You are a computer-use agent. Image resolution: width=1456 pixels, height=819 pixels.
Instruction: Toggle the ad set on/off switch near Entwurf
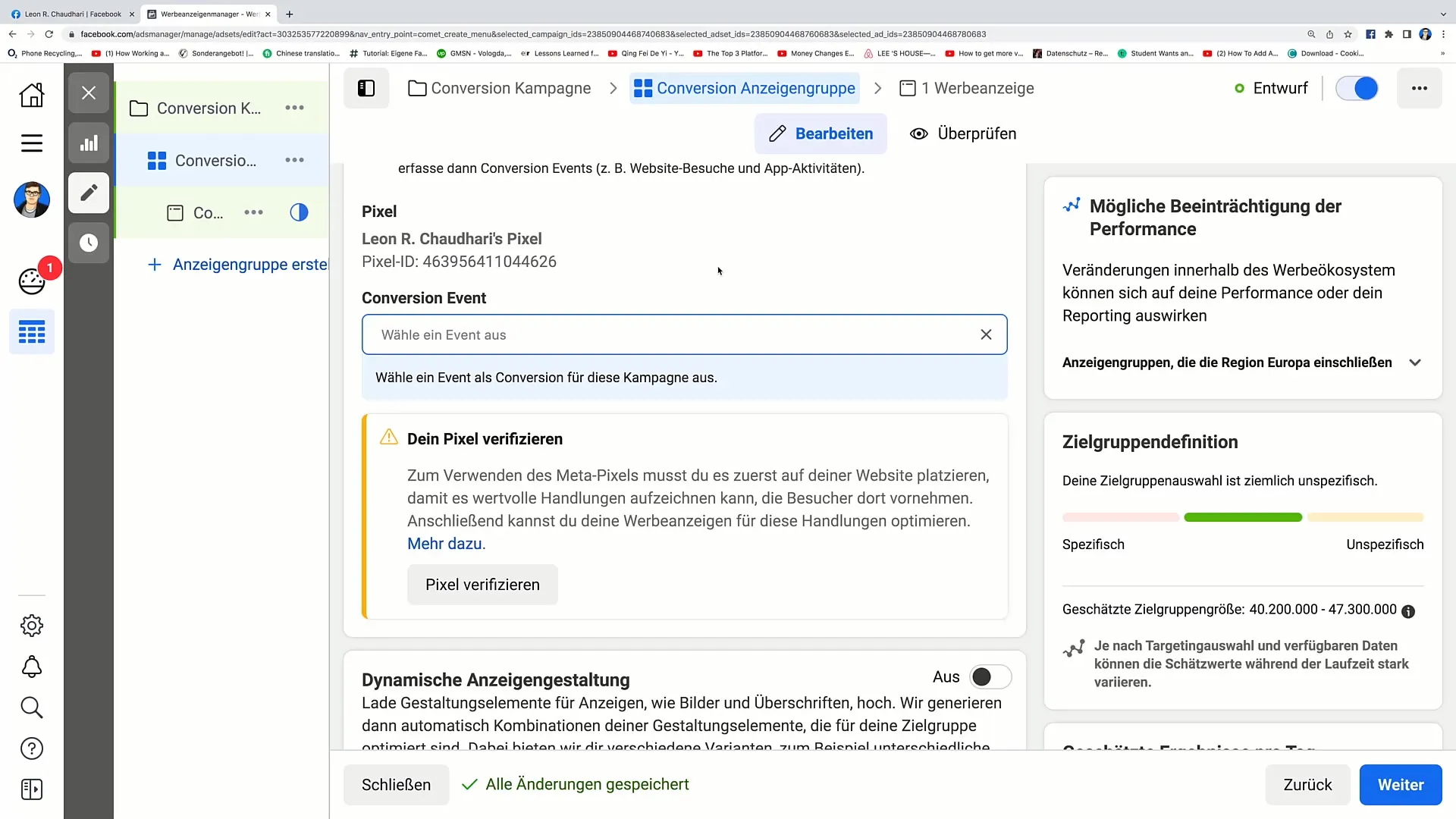coord(1357,88)
